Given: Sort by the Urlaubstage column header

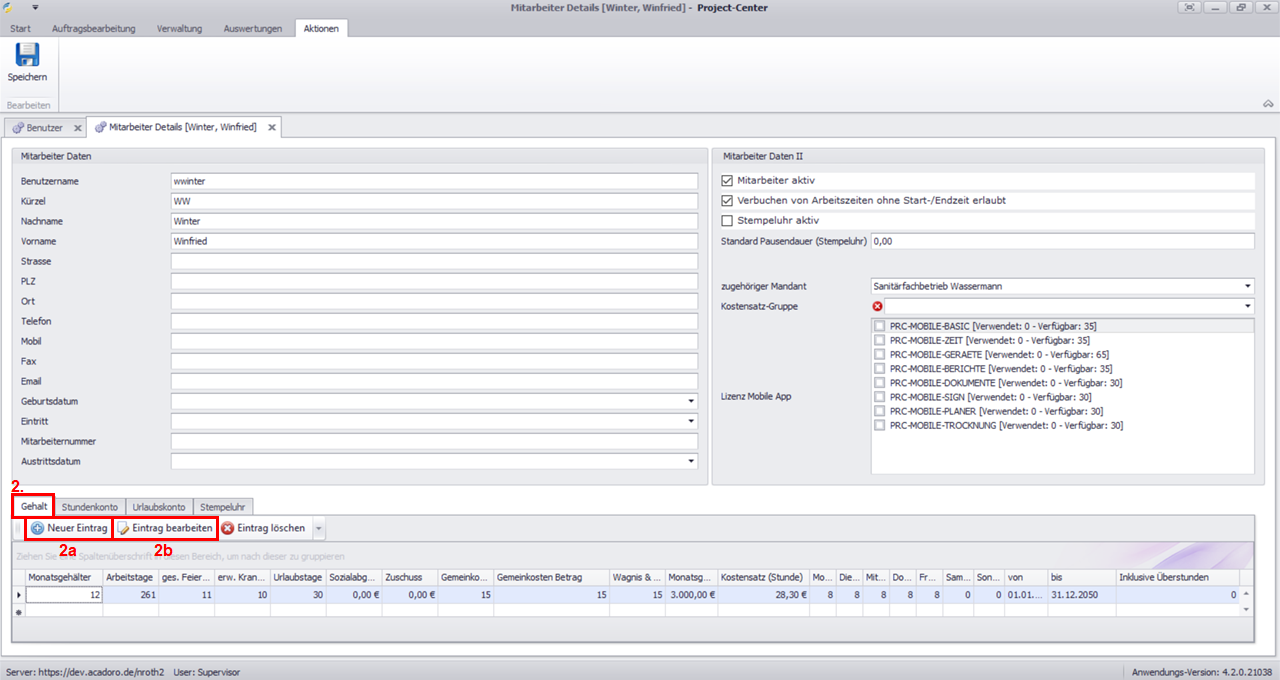Looking at the screenshot, I should 297,577.
